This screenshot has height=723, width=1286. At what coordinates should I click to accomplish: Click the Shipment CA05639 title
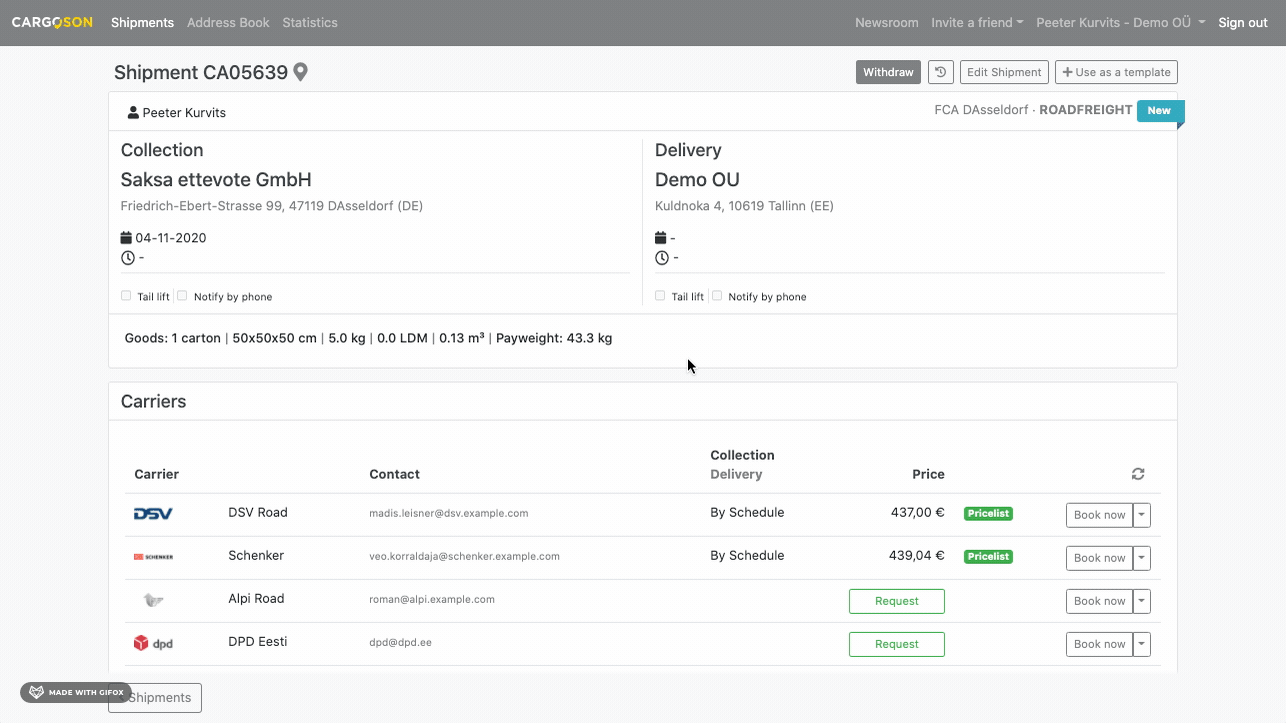[x=201, y=72]
